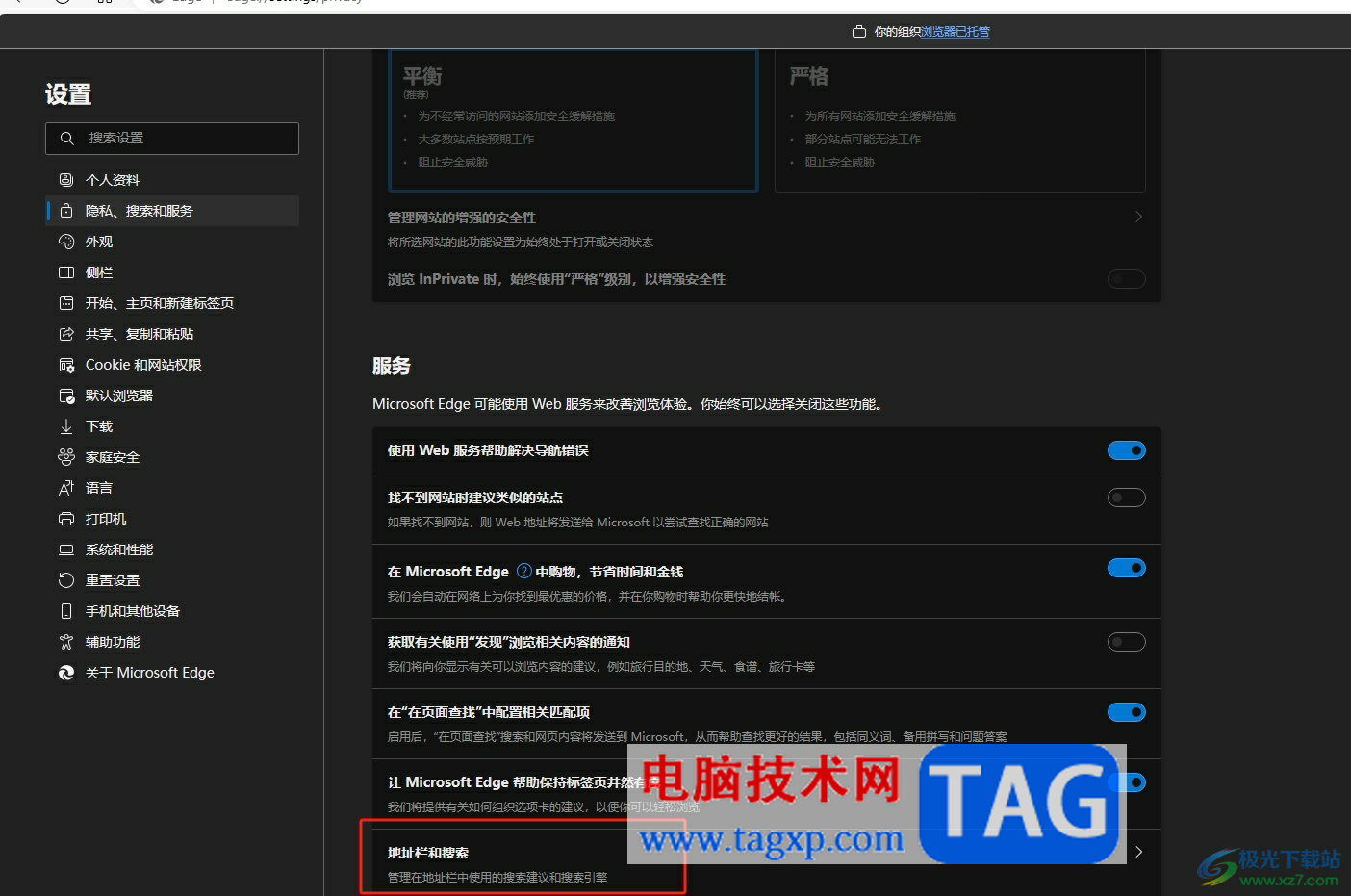Image resolution: width=1351 pixels, height=896 pixels.
Task: Select the 严格 security level card
Action: click(x=960, y=120)
